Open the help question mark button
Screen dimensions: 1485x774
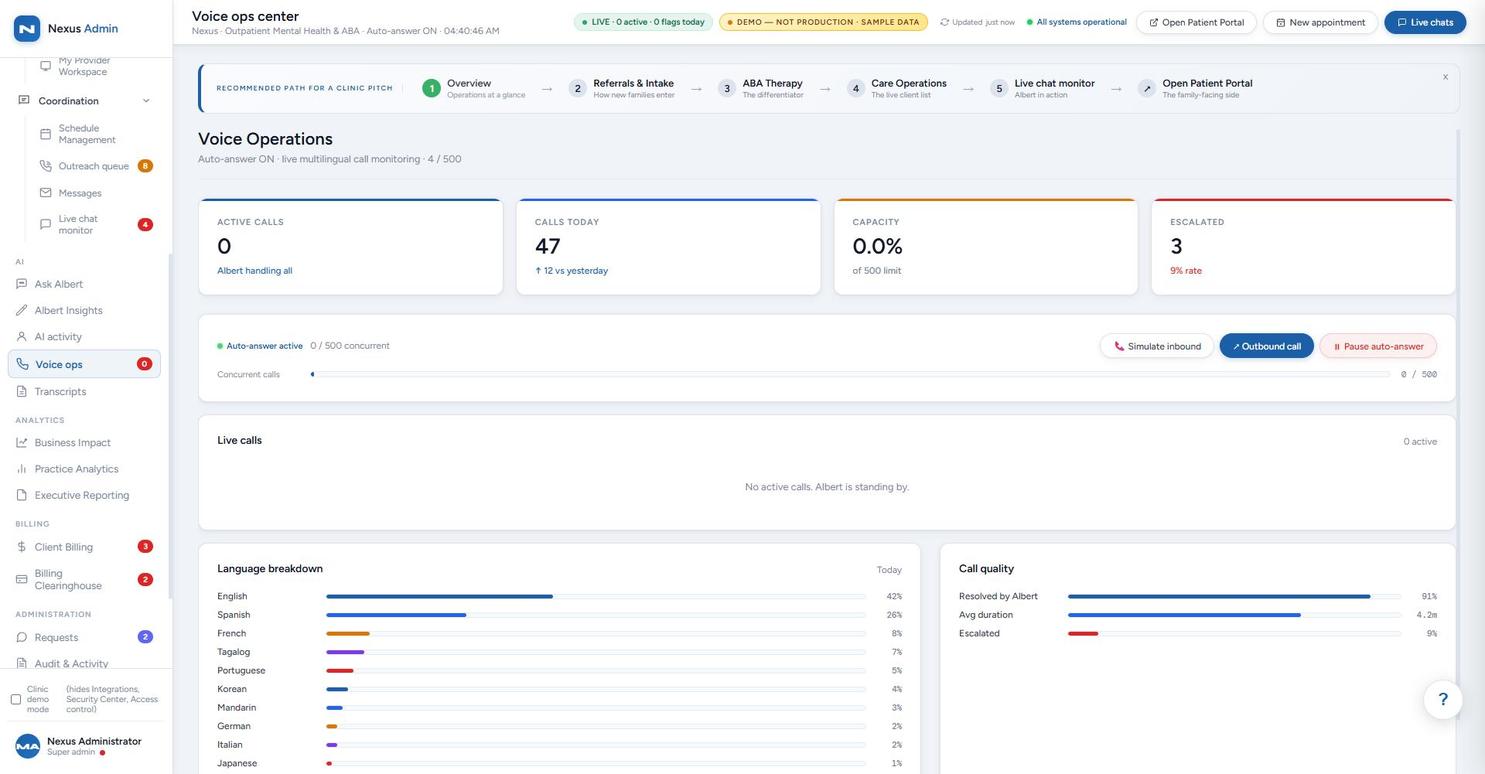pos(1443,699)
